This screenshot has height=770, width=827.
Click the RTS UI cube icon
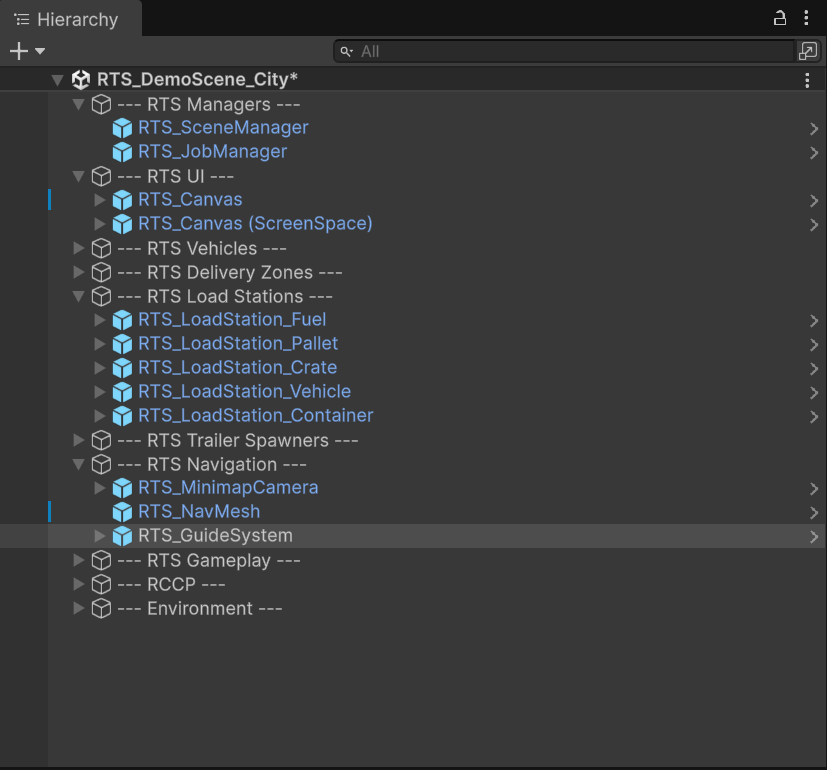101,176
